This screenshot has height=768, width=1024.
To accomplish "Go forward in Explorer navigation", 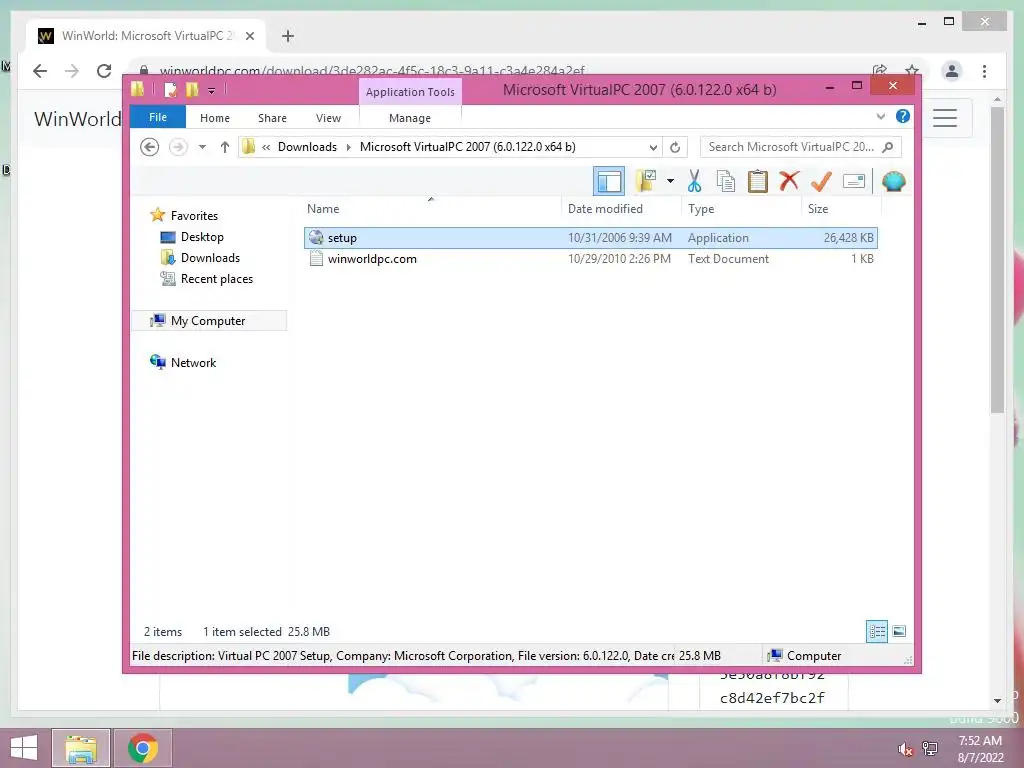I will pyautogui.click(x=178, y=147).
